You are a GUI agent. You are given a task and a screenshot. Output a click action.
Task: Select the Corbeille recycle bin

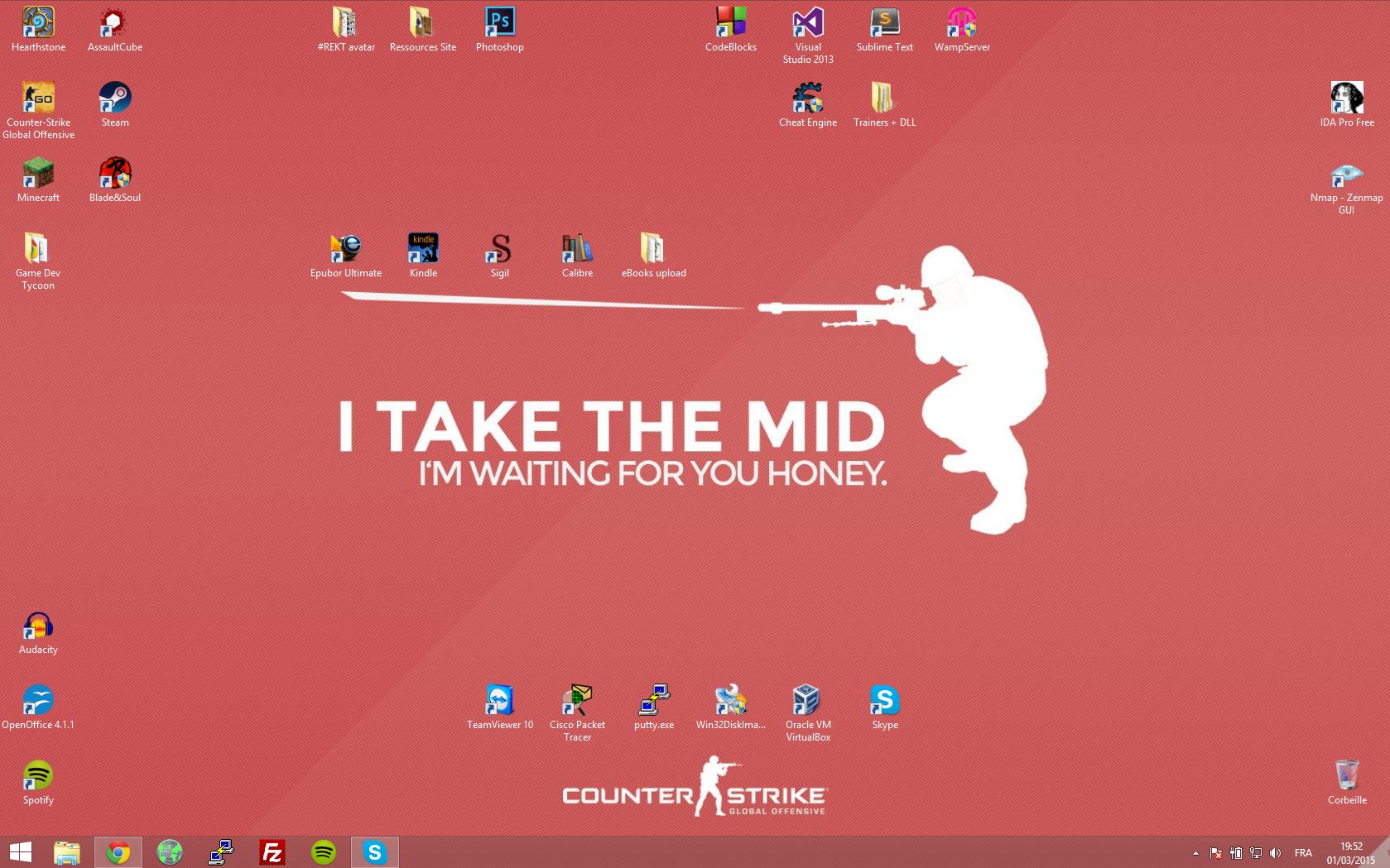point(1347,783)
